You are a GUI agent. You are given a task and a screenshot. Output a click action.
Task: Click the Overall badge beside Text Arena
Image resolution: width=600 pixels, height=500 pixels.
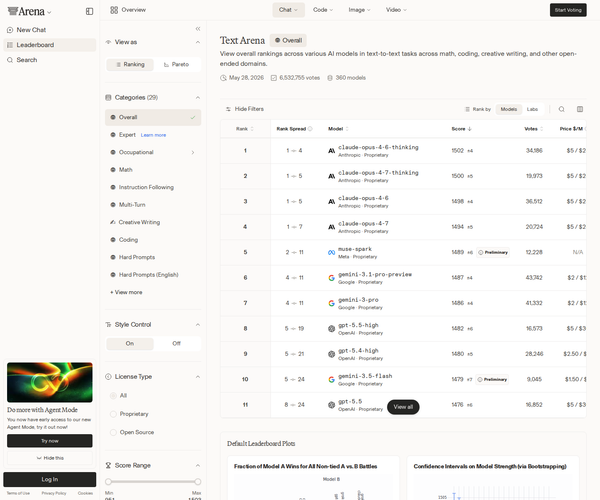click(288, 41)
